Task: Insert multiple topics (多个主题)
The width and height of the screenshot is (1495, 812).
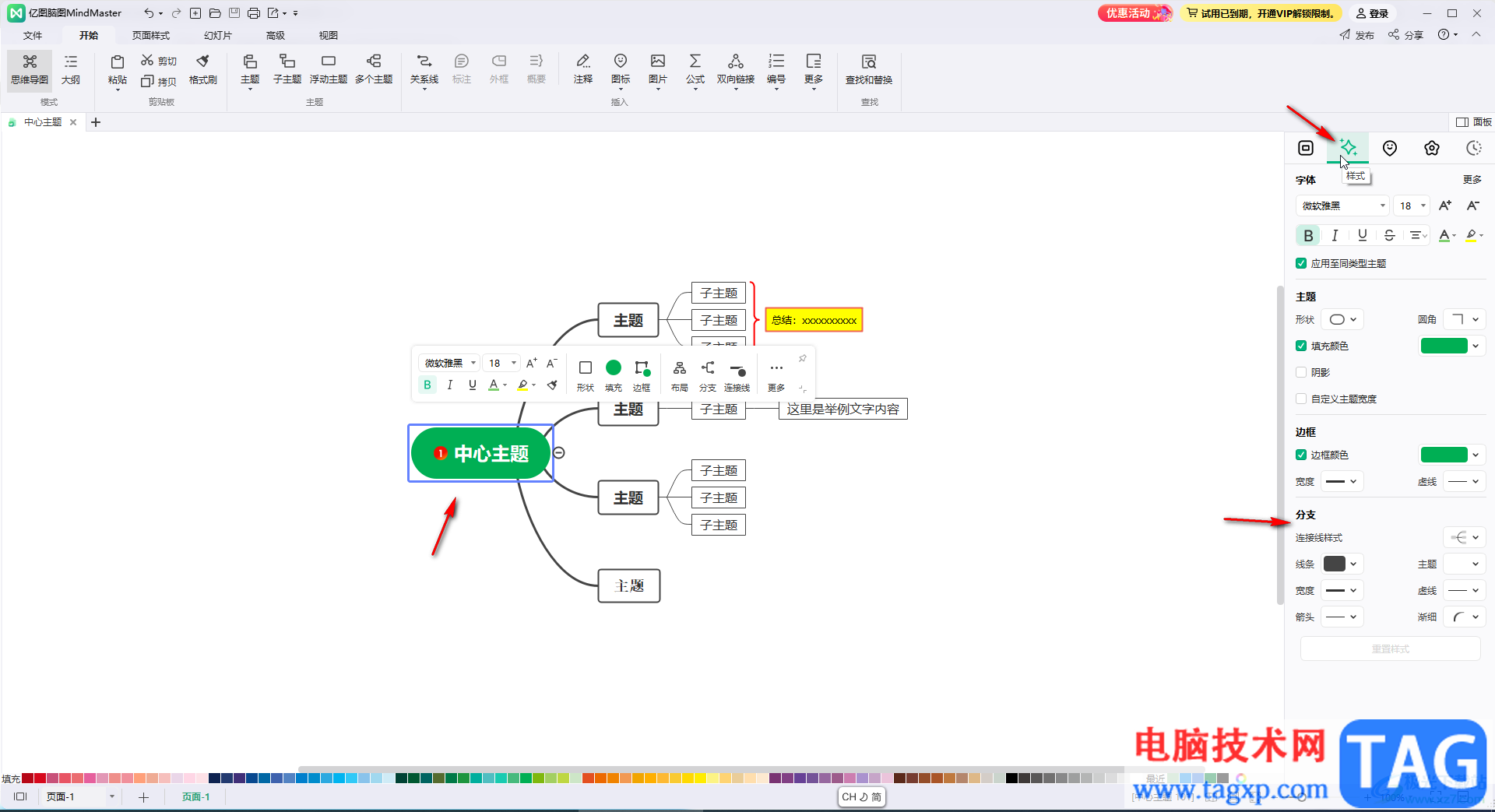Action: [374, 70]
